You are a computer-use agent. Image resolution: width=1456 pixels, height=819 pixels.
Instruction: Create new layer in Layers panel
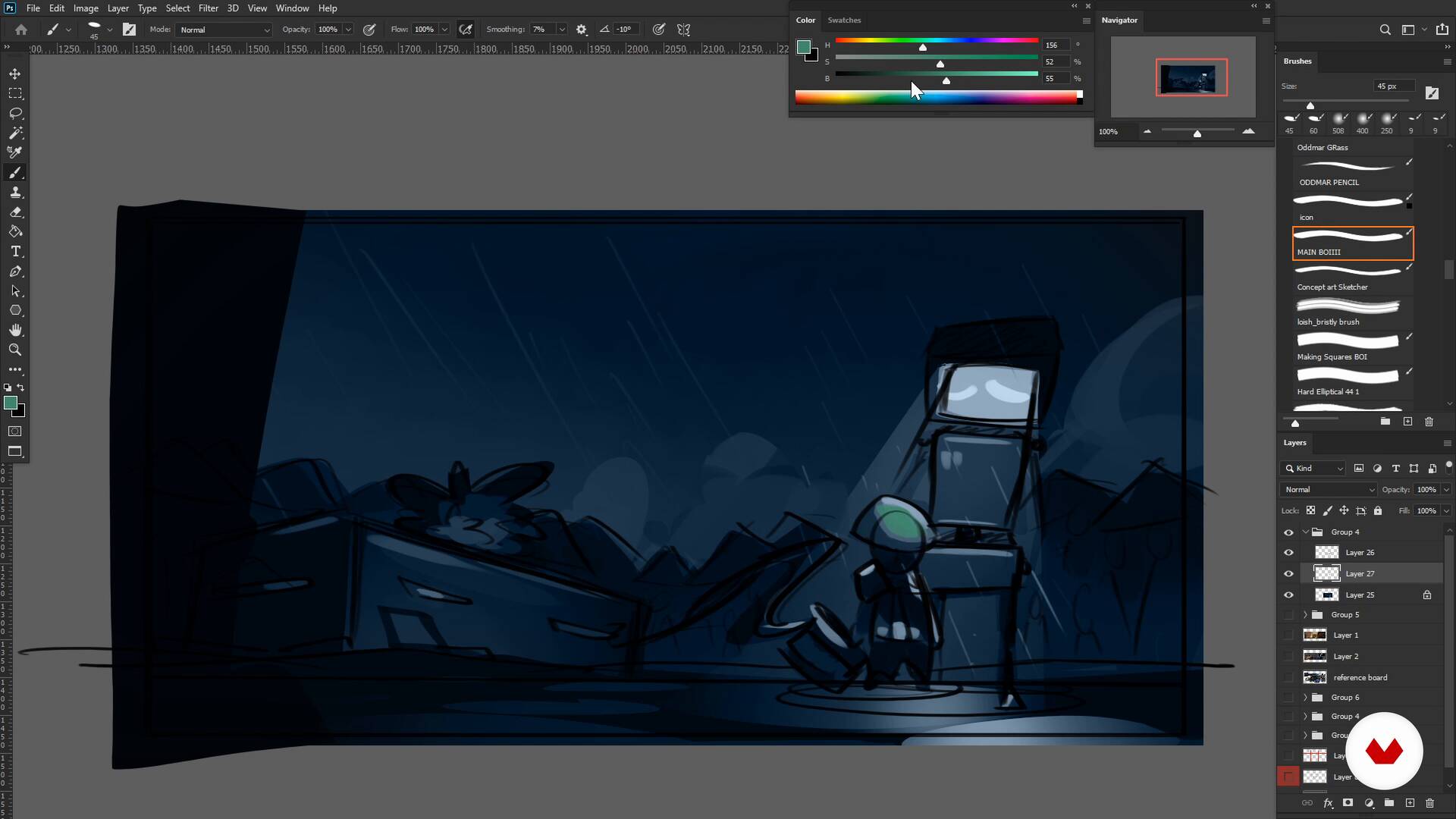pos(1410,802)
